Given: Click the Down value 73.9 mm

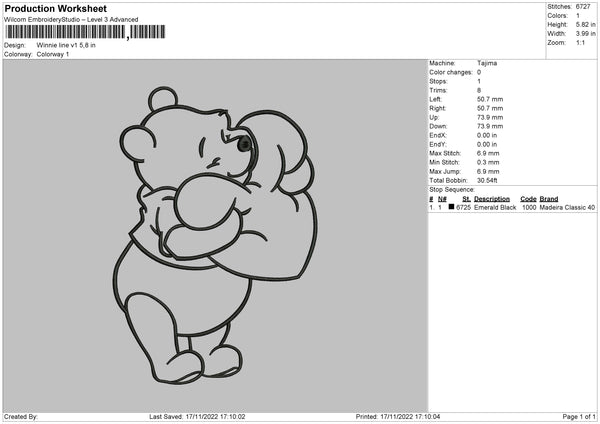Looking at the screenshot, I should pos(490,126).
